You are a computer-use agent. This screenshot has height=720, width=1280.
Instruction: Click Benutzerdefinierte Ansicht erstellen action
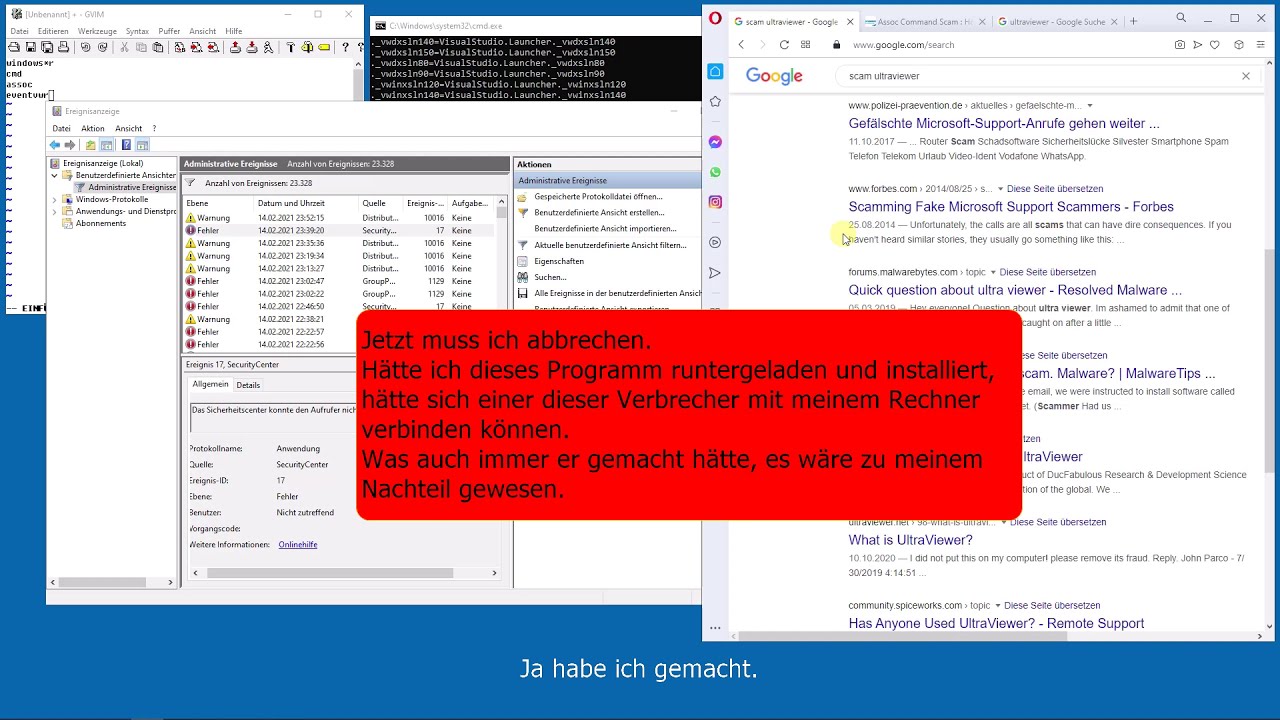click(599, 213)
